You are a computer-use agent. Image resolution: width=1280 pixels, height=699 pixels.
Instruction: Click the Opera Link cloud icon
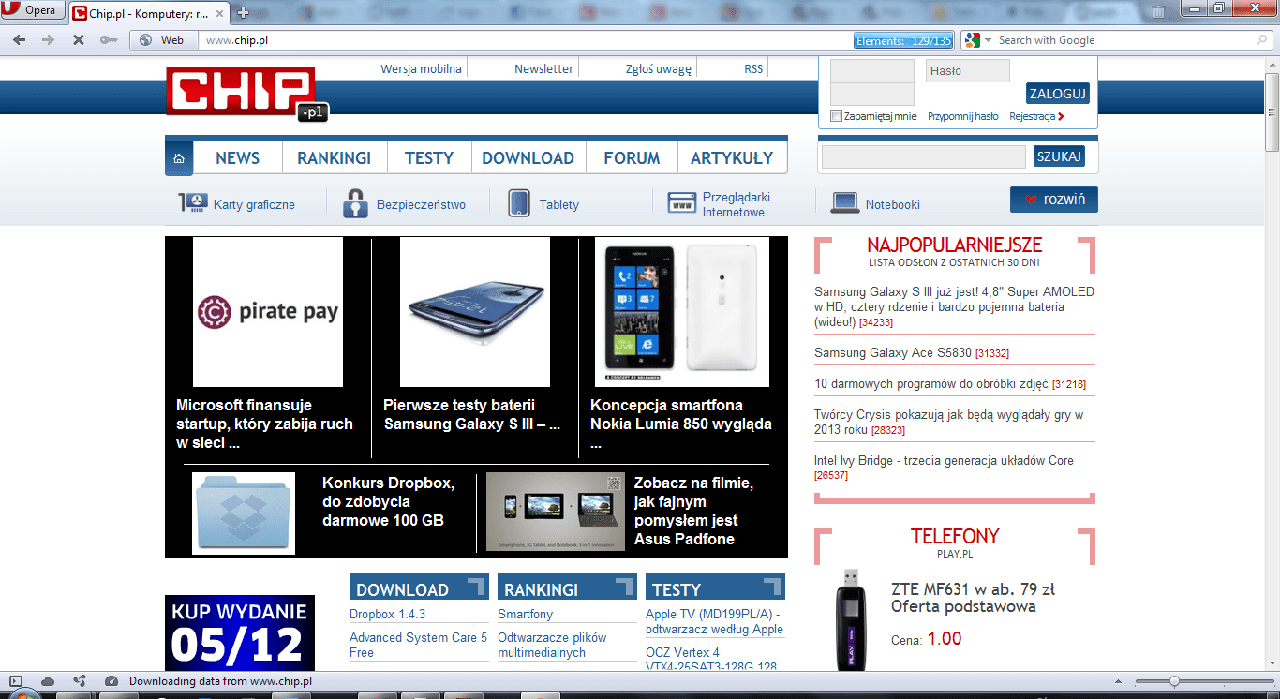(x=48, y=681)
